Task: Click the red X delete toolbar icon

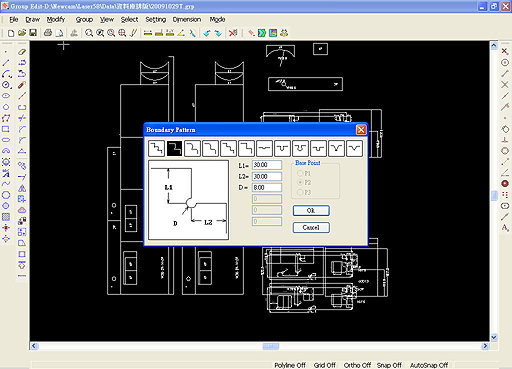Action: tap(233, 33)
